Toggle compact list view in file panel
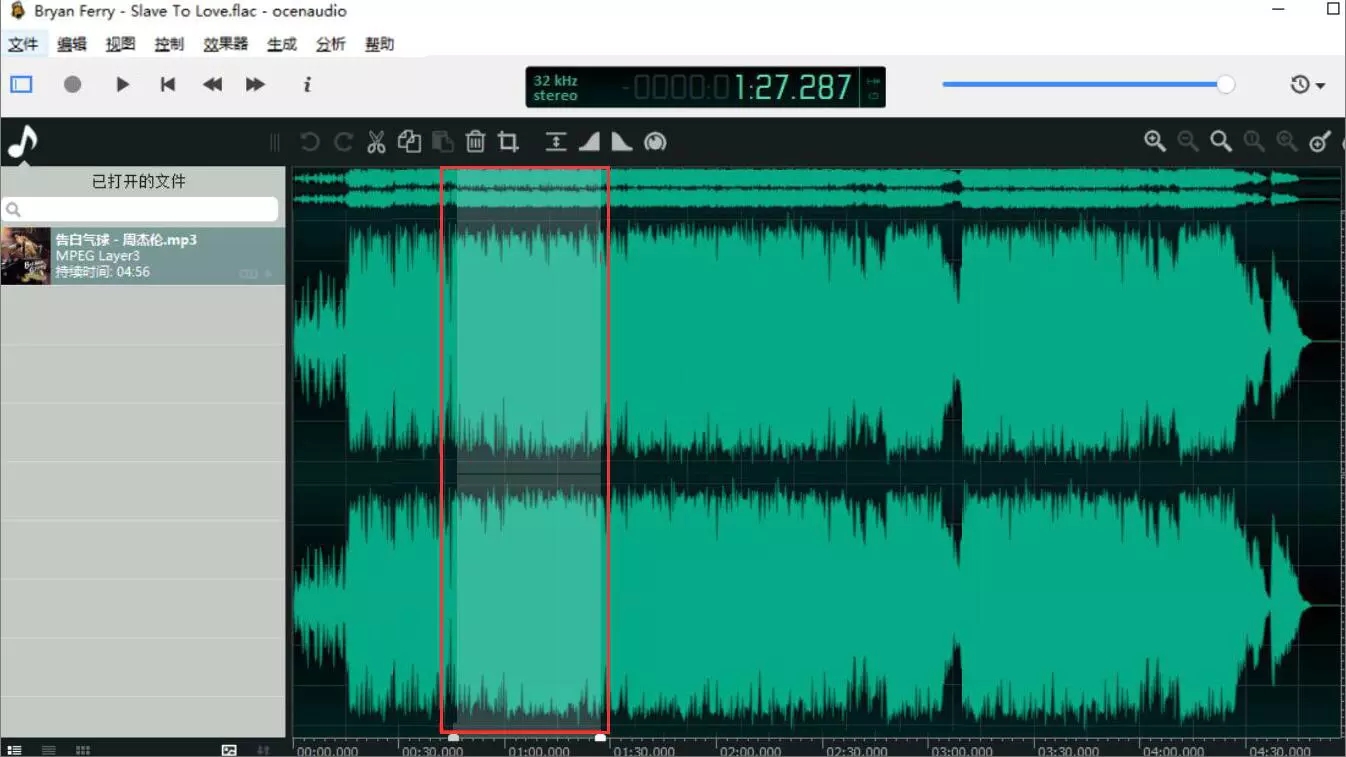Image resolution: width=1346 pixels, height=757 pixels. tap(47, 749)
